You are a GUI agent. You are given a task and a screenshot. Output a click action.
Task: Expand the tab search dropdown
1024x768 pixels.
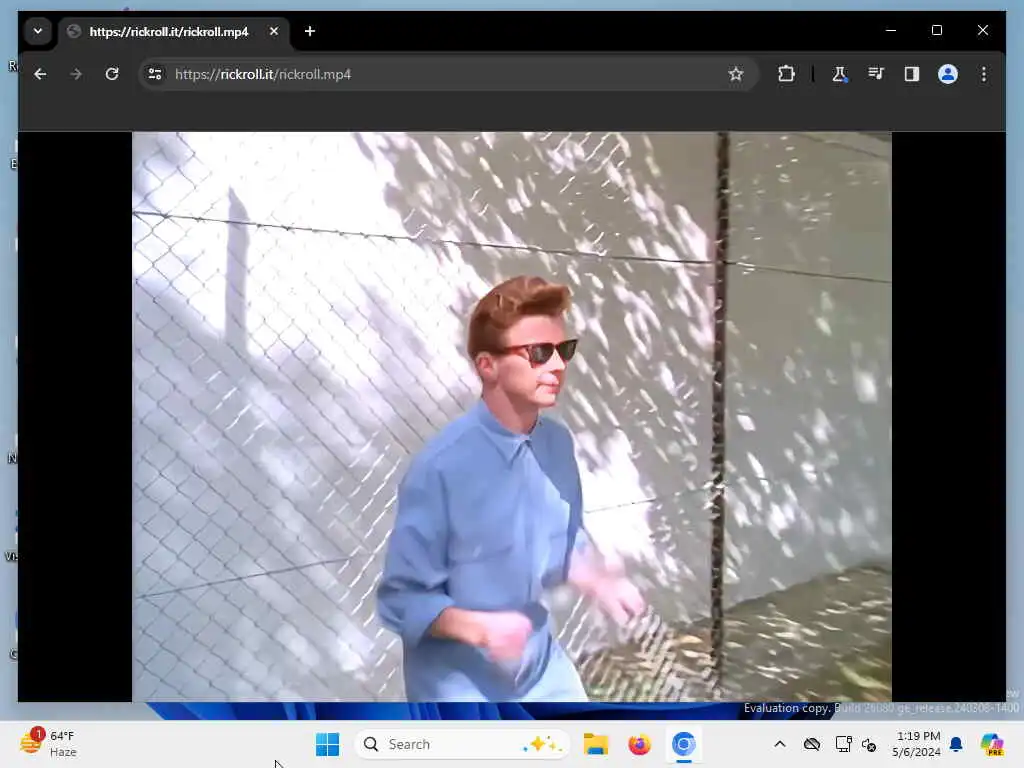[38, 31]
